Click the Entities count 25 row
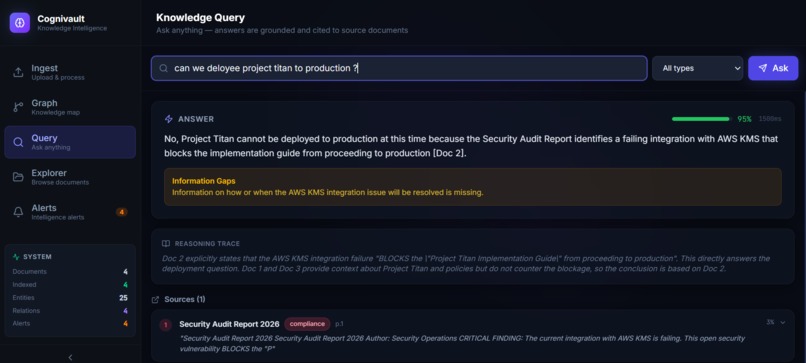The image size is (806, 363). point(70,298)
